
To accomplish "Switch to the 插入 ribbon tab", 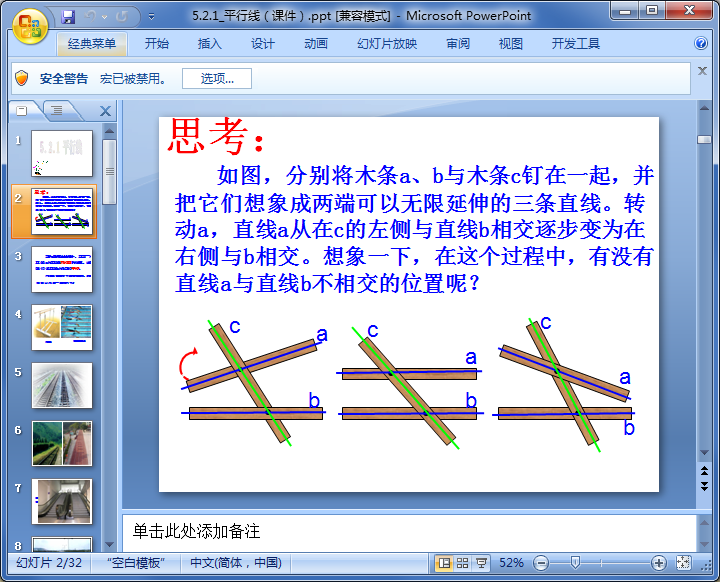I will coord(209,44).
